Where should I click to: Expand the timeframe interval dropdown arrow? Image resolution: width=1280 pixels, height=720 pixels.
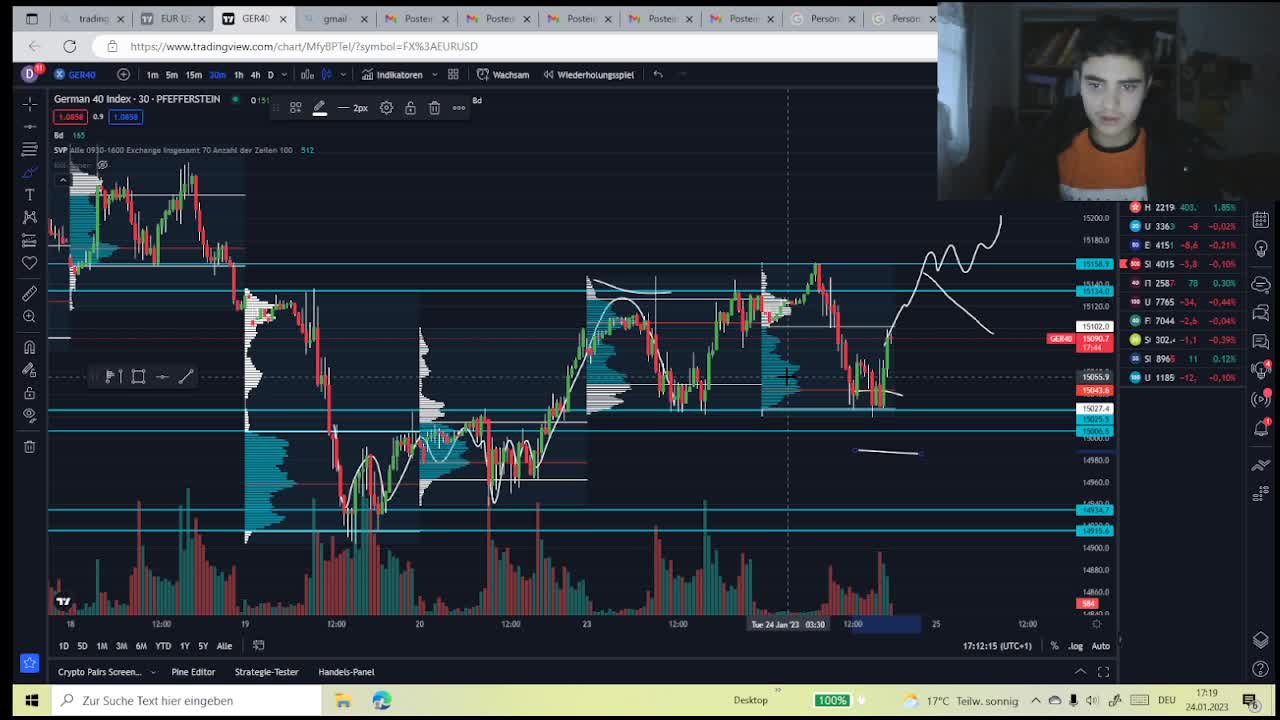(284, 74)
